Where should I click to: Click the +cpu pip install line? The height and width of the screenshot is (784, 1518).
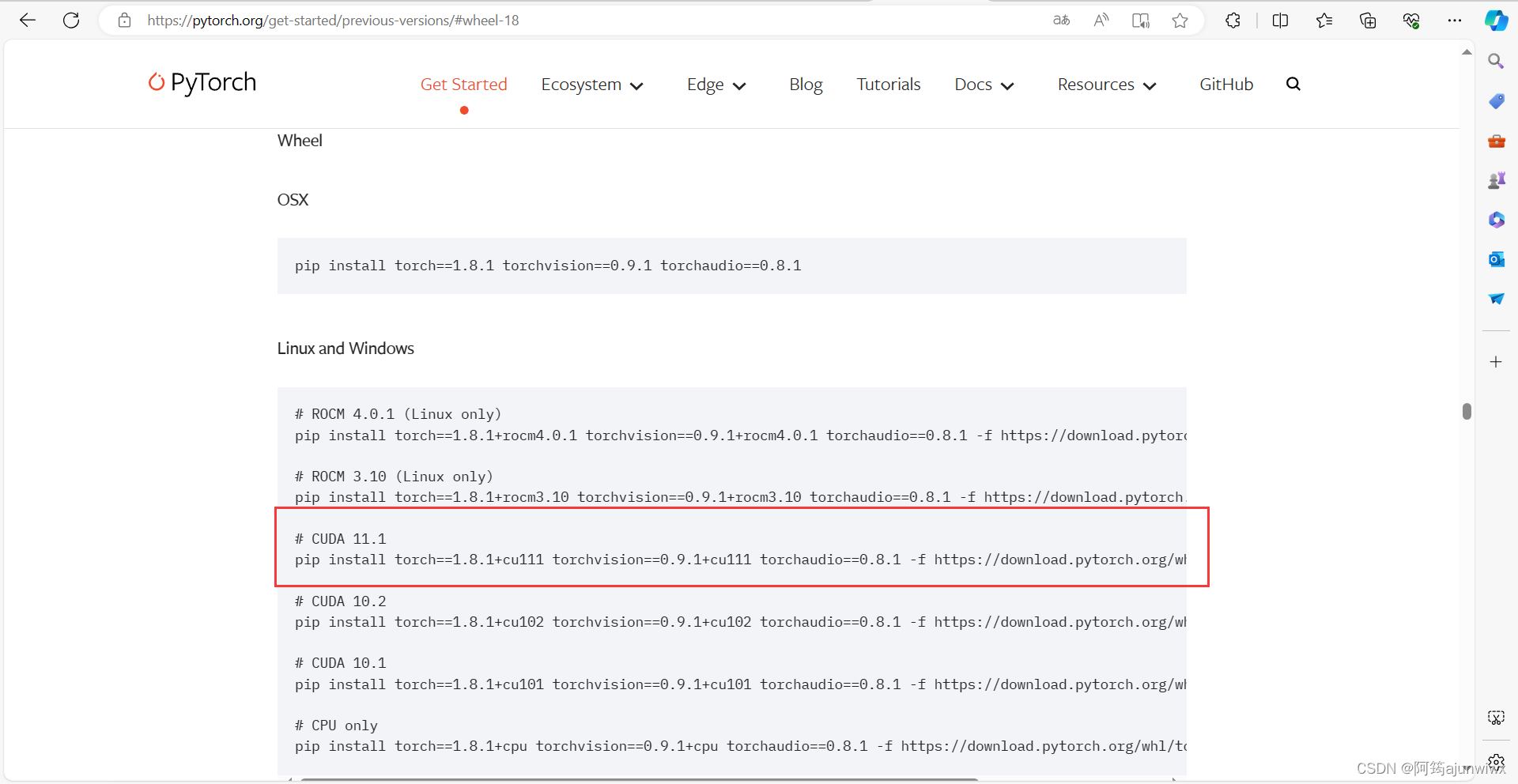coord(740,746)
